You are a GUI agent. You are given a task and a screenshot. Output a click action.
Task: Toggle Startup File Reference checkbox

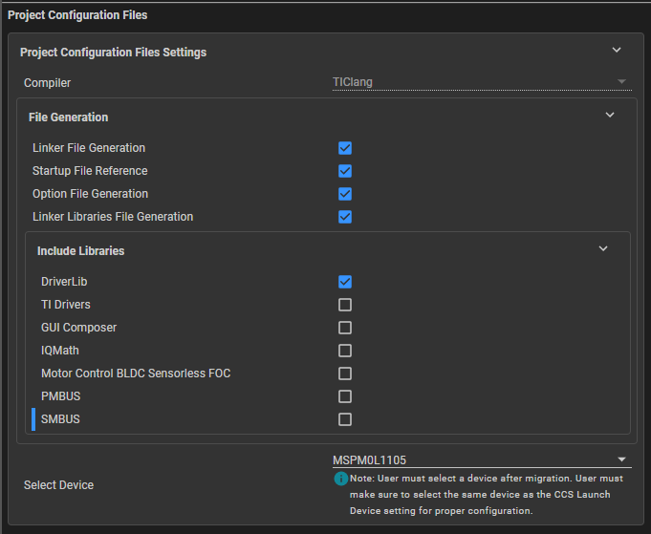pos(345,171)
